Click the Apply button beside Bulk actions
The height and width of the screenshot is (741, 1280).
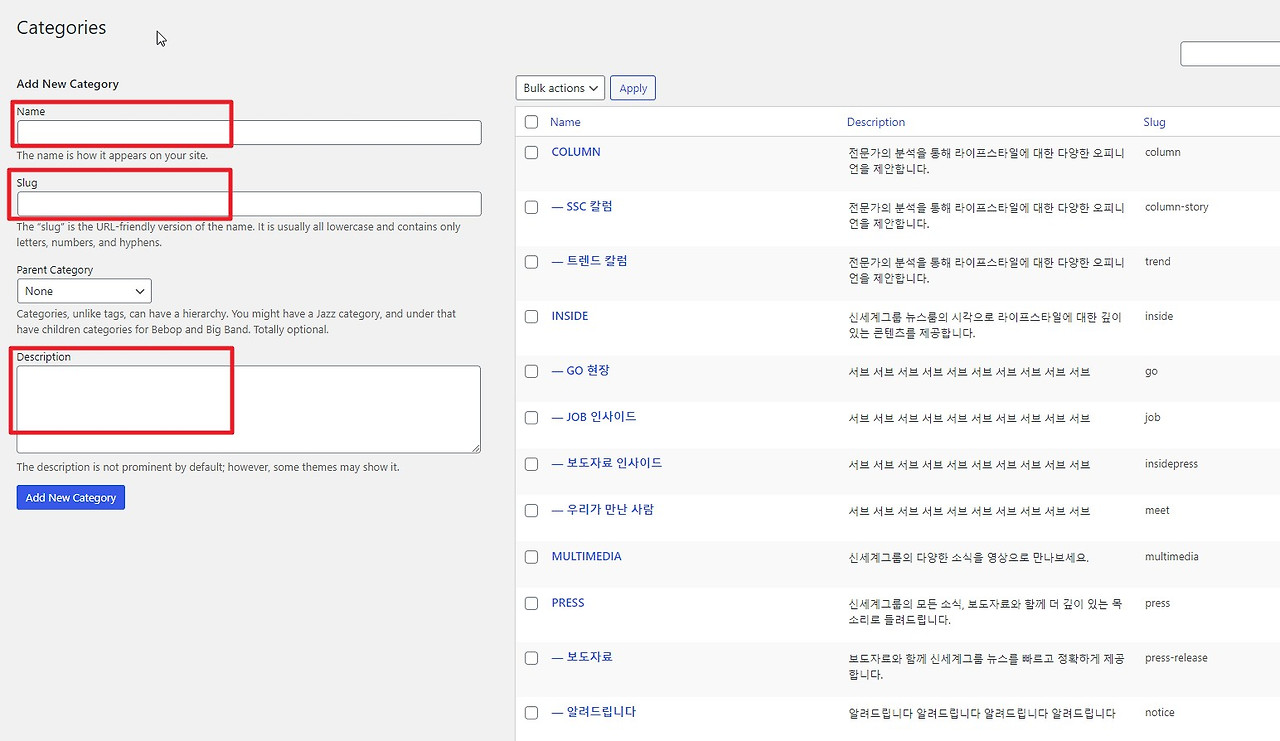pyautogui.click(x=633, y=88)
